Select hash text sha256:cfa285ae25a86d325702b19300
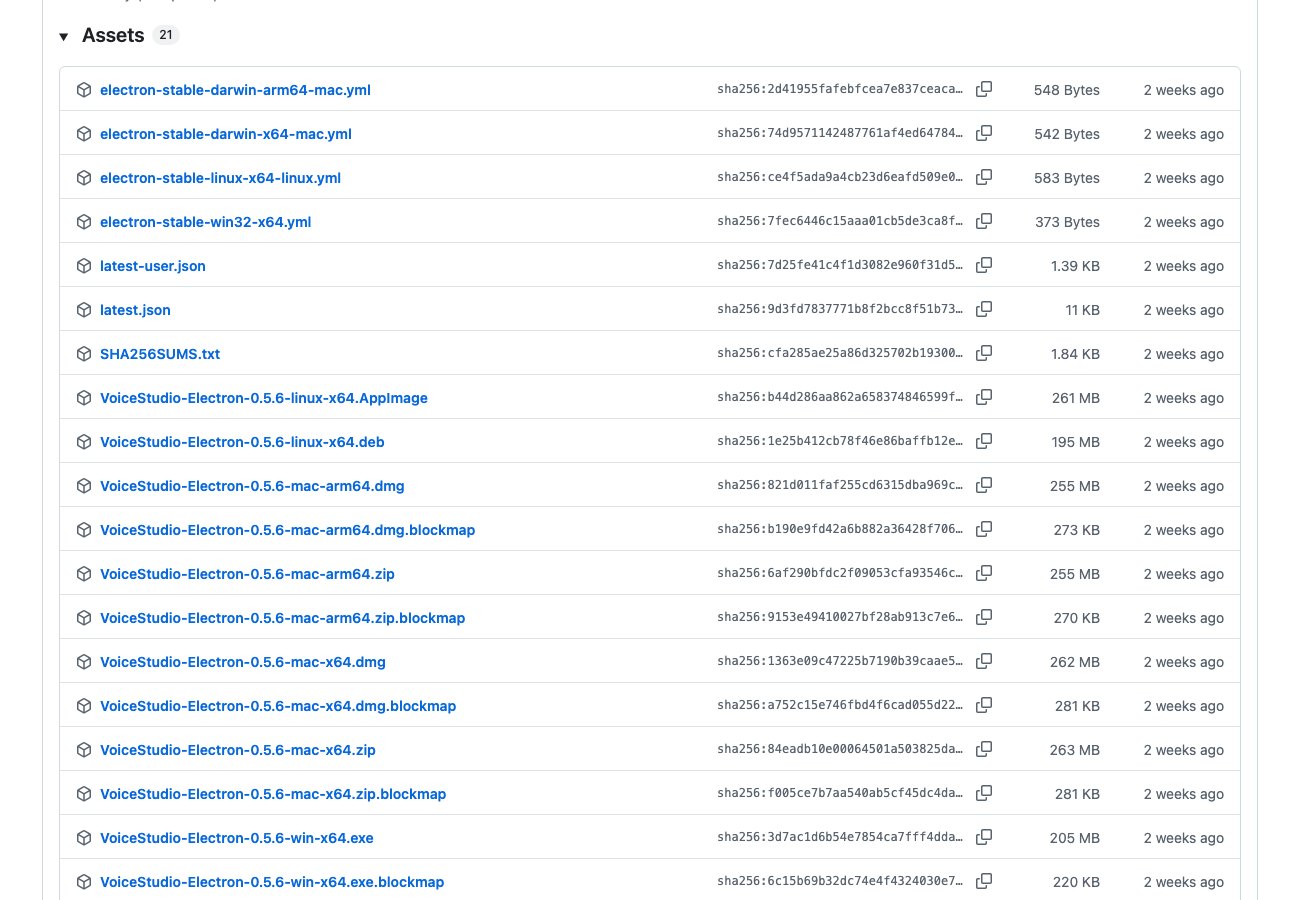Image resolution: width=1300 pixels, height=900 pixels. point(840,354)
